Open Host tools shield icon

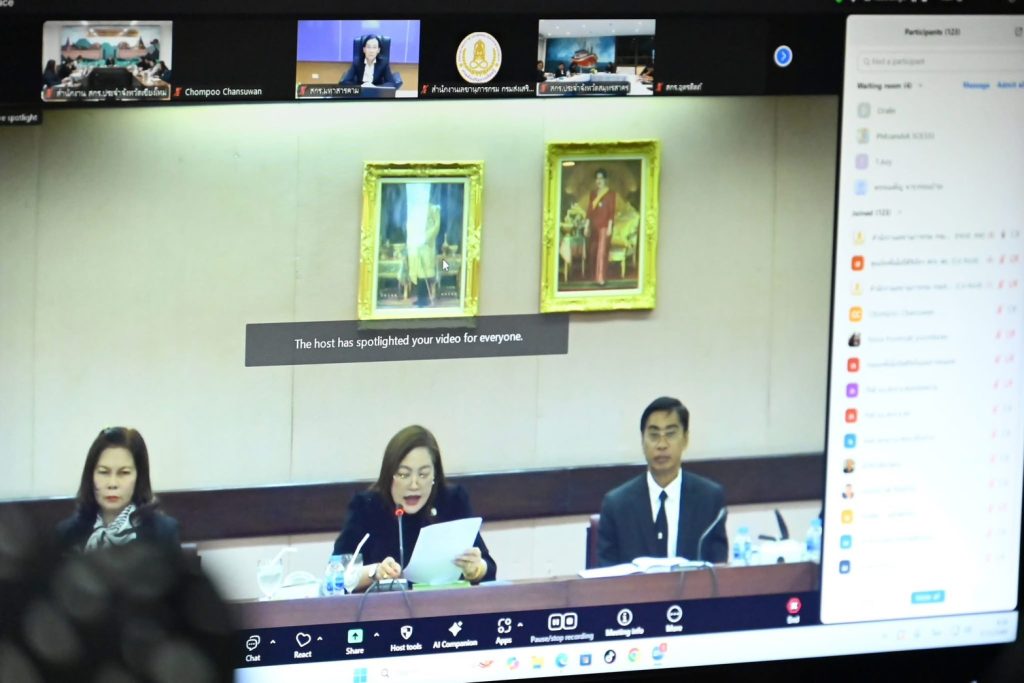pyautogui.click(x=406, y=634)
